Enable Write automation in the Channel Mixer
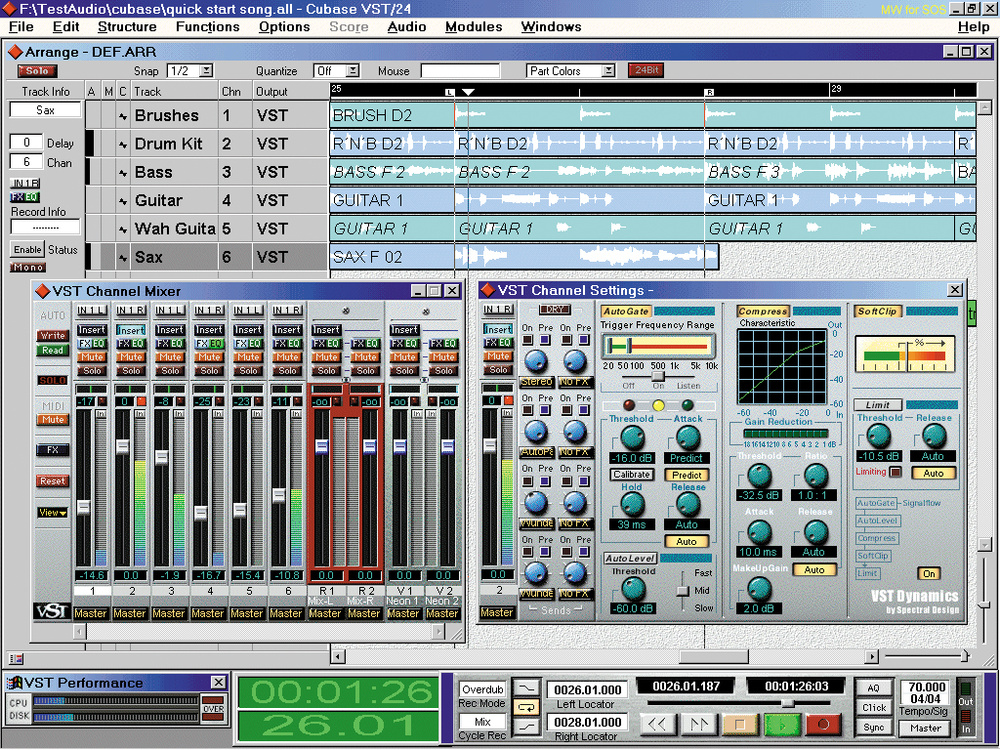 50,335
